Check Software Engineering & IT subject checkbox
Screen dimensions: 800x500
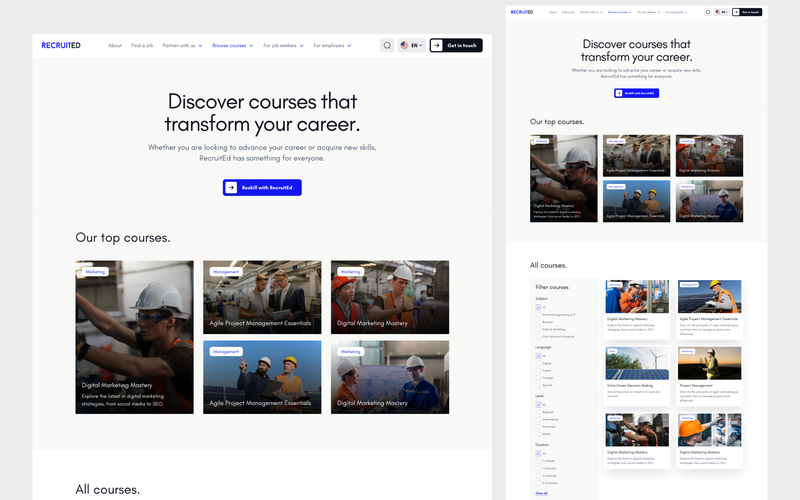pyautogui.click(x=538, y=315)
